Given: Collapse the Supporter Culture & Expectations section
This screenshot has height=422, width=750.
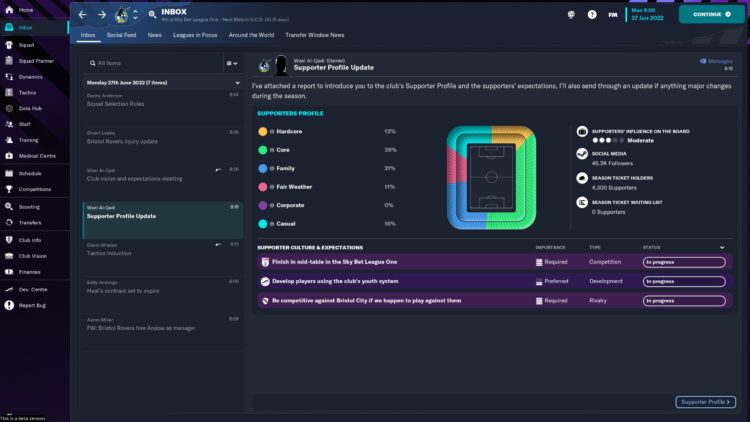Looking at the screenshot, I should point(722,247).
